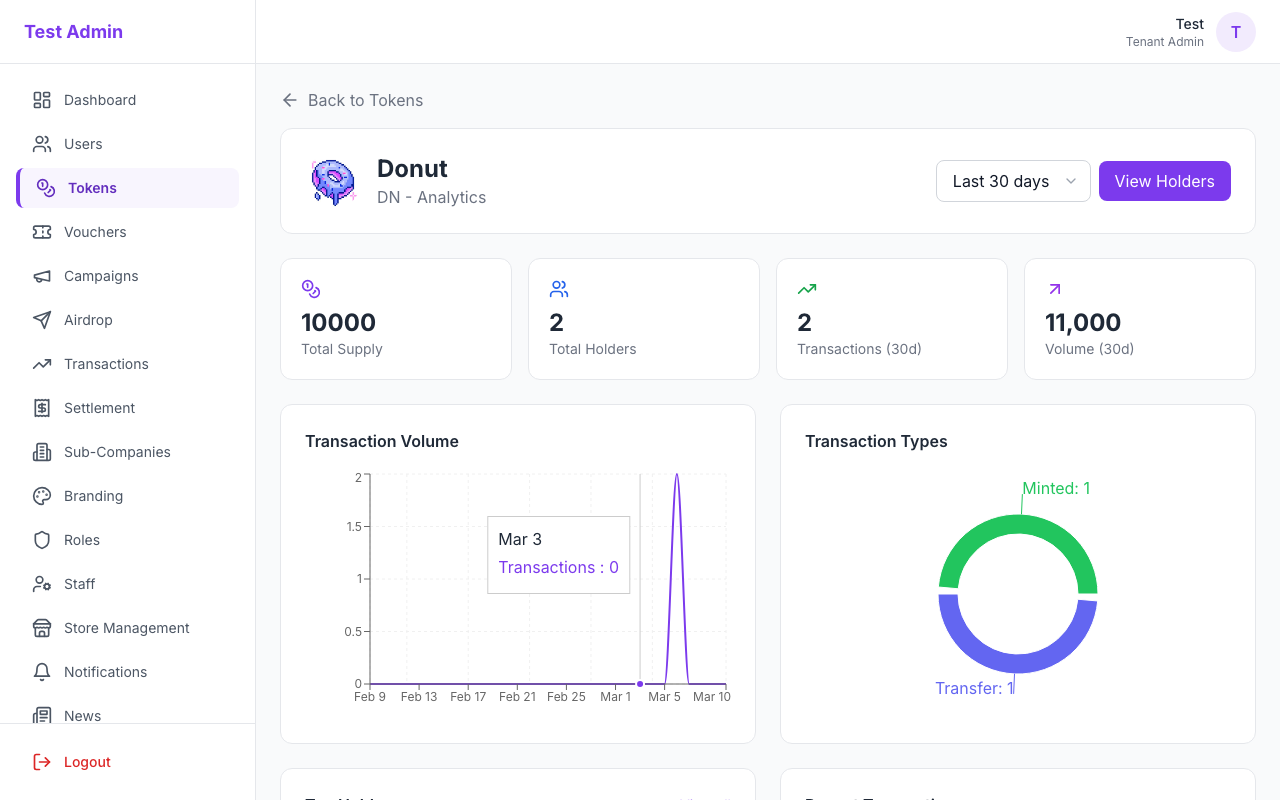
Task: Expand the time range selector chevron
Action: (1070, 181)
